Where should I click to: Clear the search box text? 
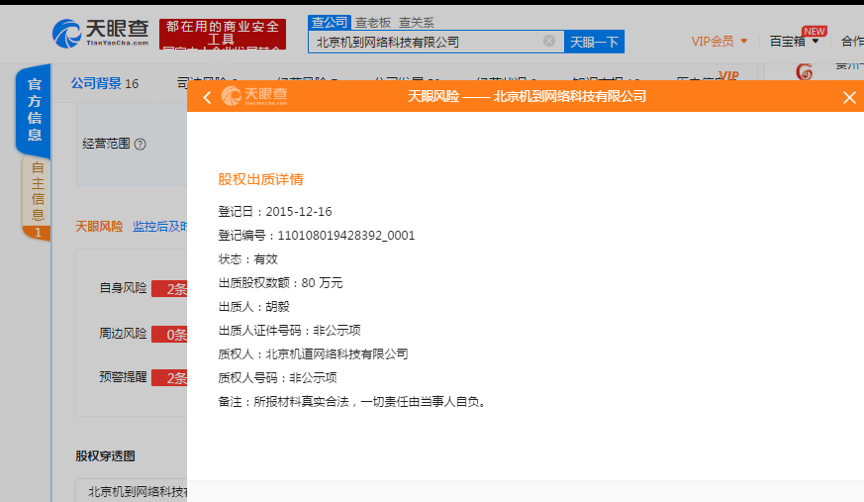point(549,41)
